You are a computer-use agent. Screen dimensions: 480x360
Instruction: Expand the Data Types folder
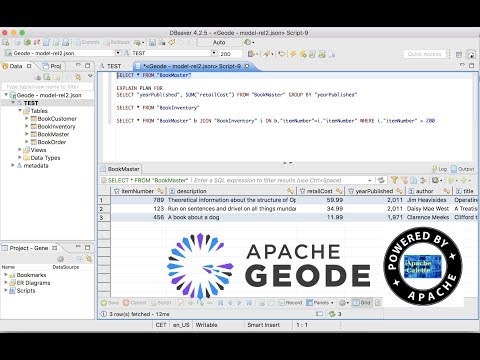click(20, 158)
